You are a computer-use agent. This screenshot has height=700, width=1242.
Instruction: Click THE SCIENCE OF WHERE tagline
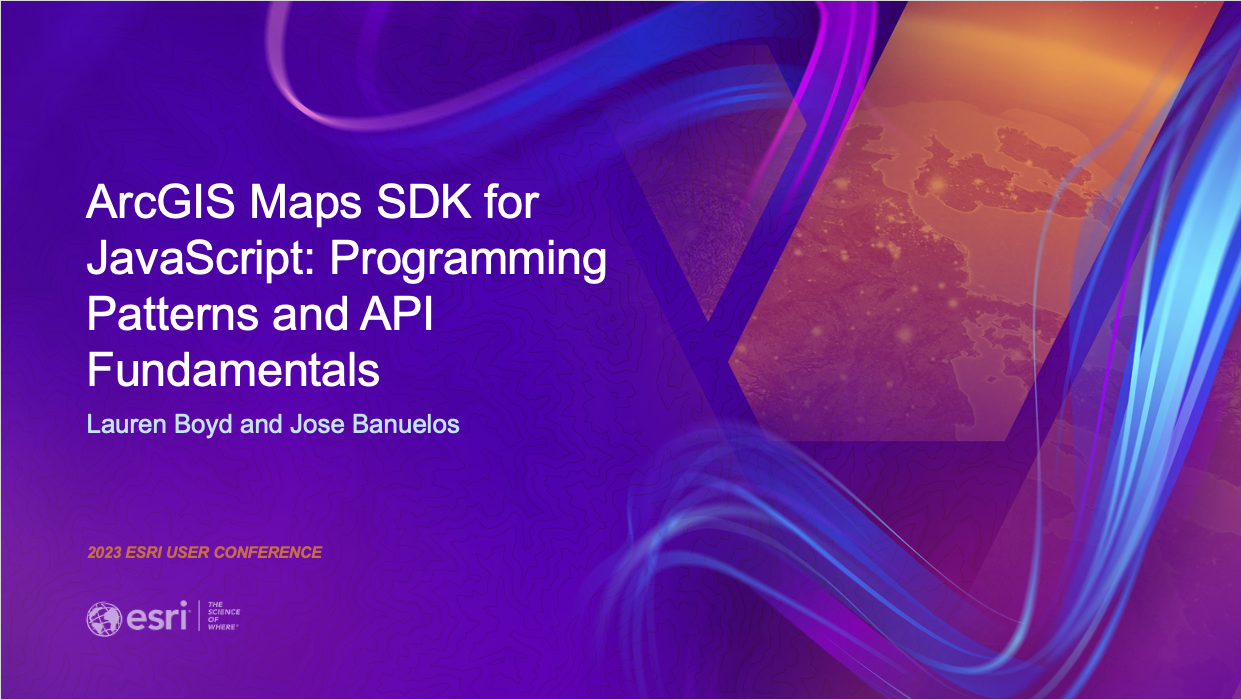click(x=223, y=617)
